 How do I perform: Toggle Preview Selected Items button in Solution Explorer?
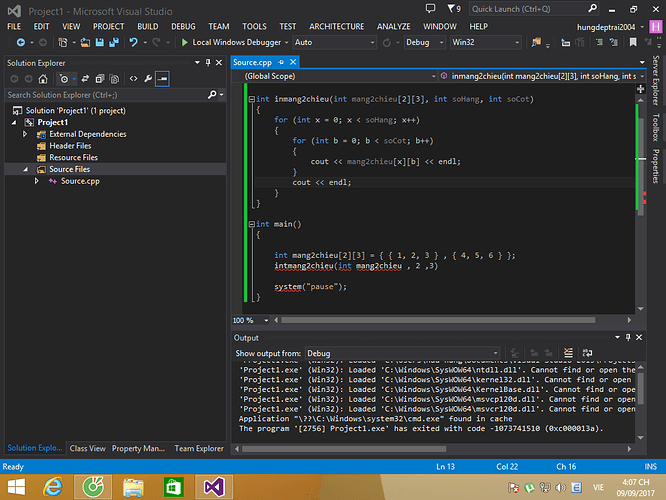pyautogui.click(x=162, y=78)
